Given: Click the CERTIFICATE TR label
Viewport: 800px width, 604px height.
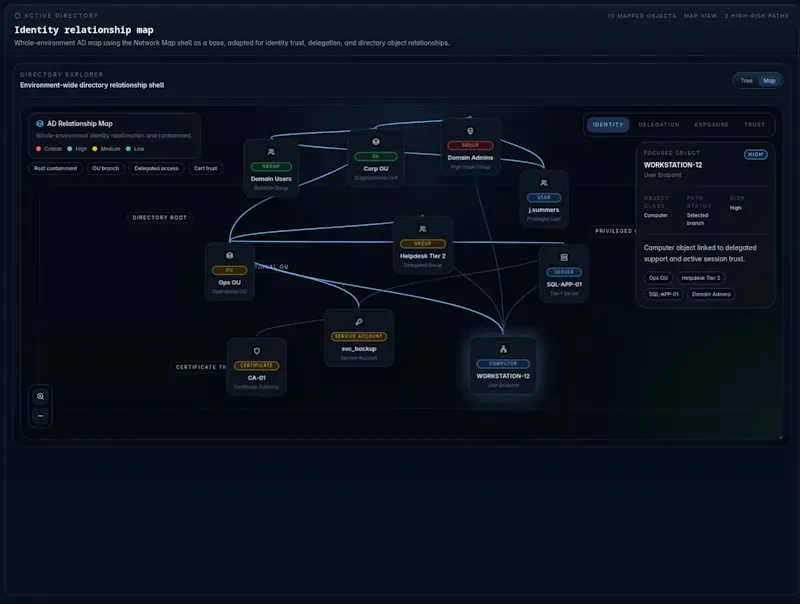Looking at the screenshot, I should click(x=201, y=367).
